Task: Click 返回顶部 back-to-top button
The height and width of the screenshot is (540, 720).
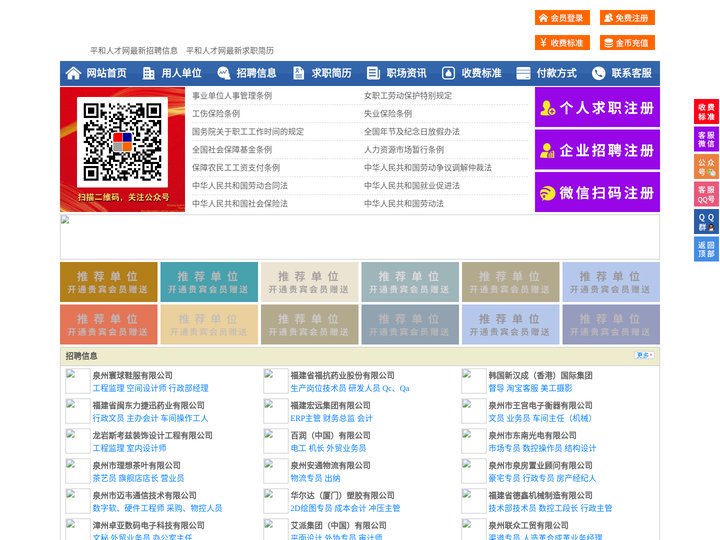Action: 706,249
